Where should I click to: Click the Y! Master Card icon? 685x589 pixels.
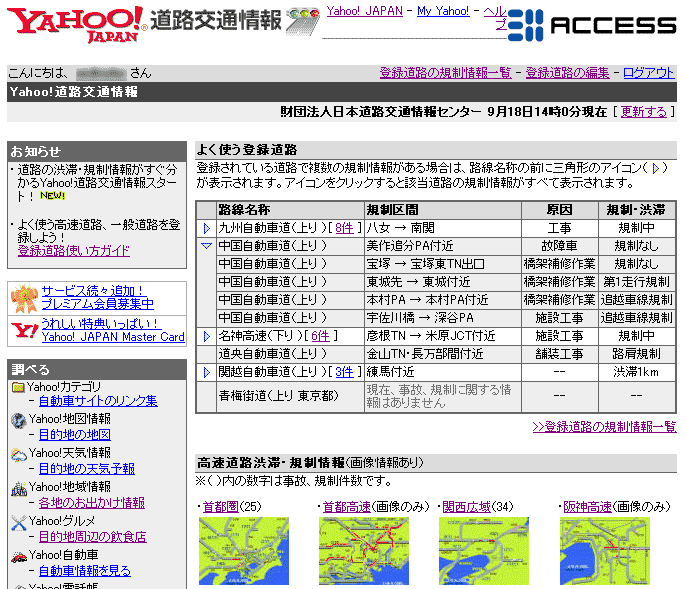click(x=24, y=330)
